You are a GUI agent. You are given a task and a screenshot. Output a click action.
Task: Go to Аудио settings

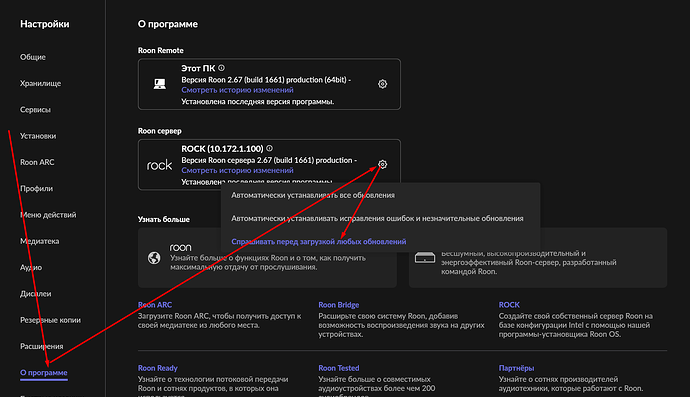pos(31,268)
